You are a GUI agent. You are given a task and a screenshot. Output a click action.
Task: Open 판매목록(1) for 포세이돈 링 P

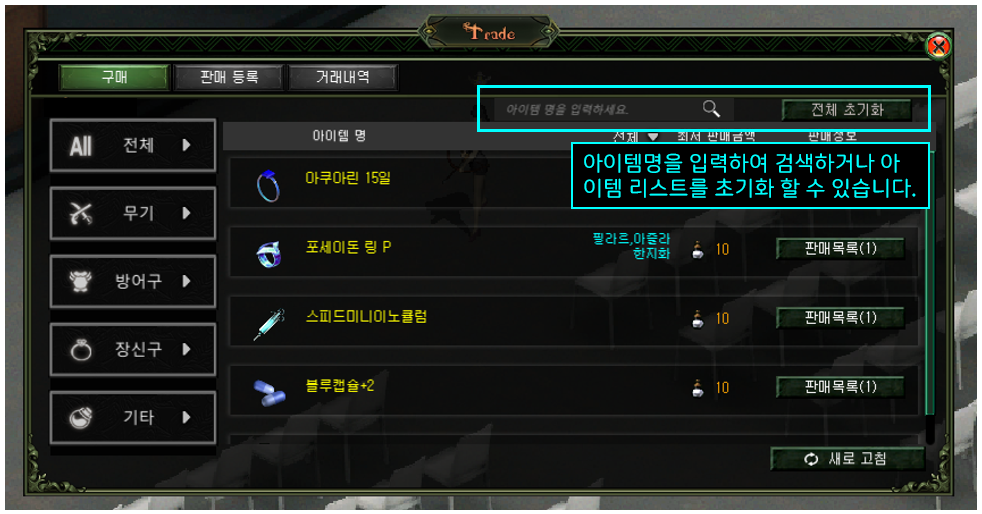tap(840, 249)
